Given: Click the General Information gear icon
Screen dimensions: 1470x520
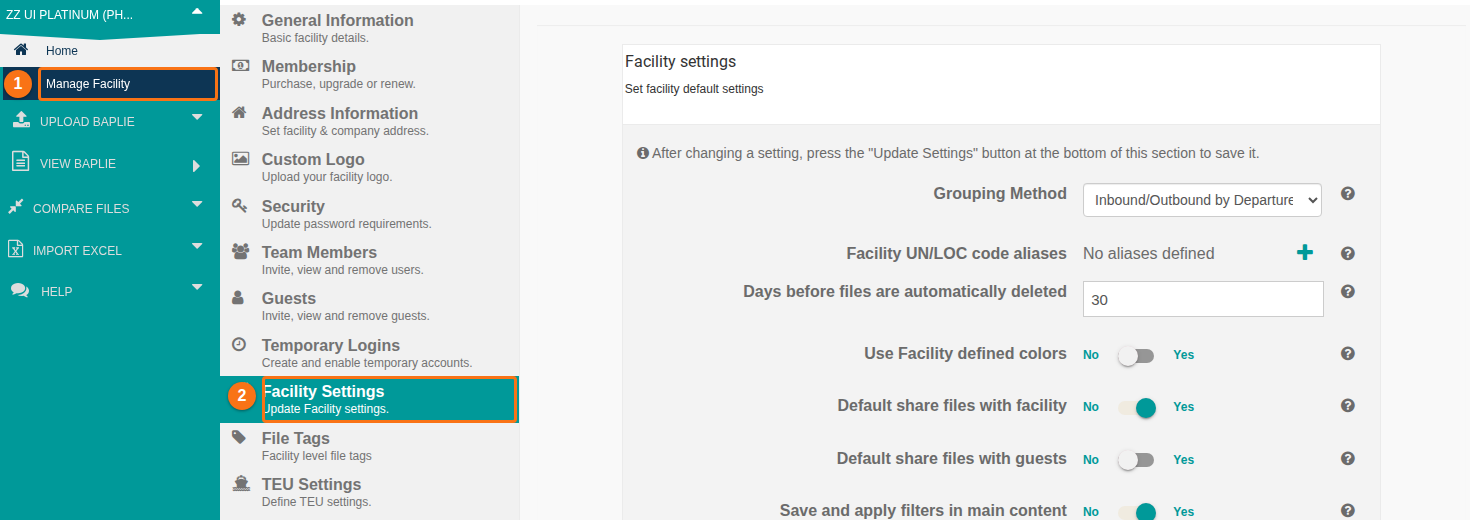Looking at the screenshot, I should [239, 19].
